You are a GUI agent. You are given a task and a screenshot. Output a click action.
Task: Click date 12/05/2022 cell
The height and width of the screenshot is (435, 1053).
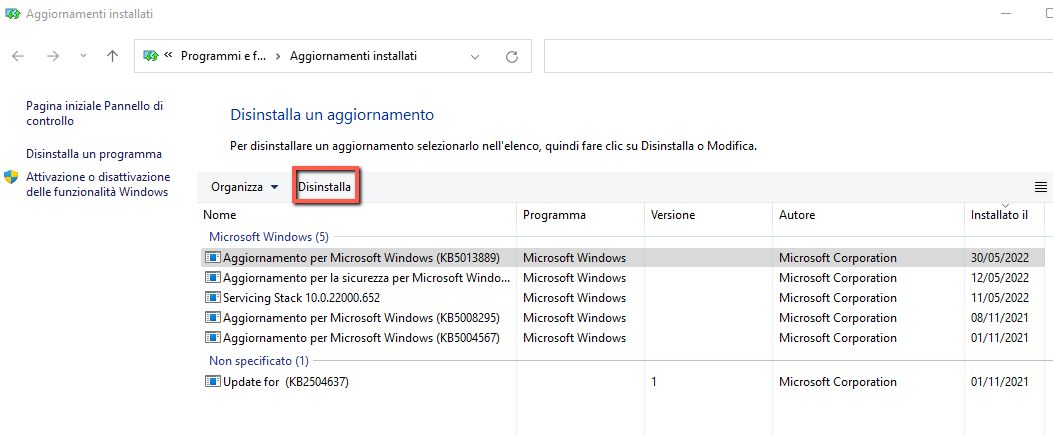tap(1000, 278)
